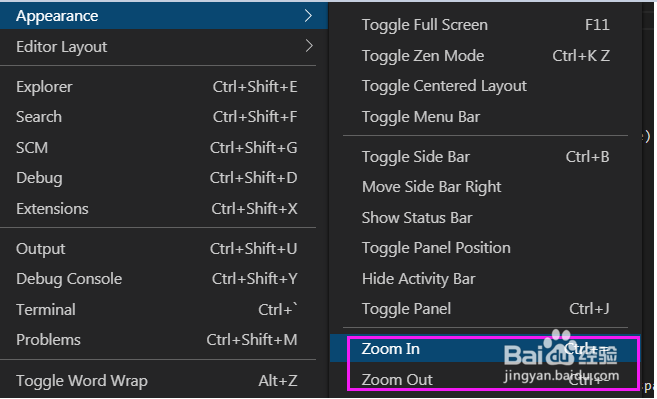
Task: Select Move Side Bar Right
Action: (x=485, y=187)
